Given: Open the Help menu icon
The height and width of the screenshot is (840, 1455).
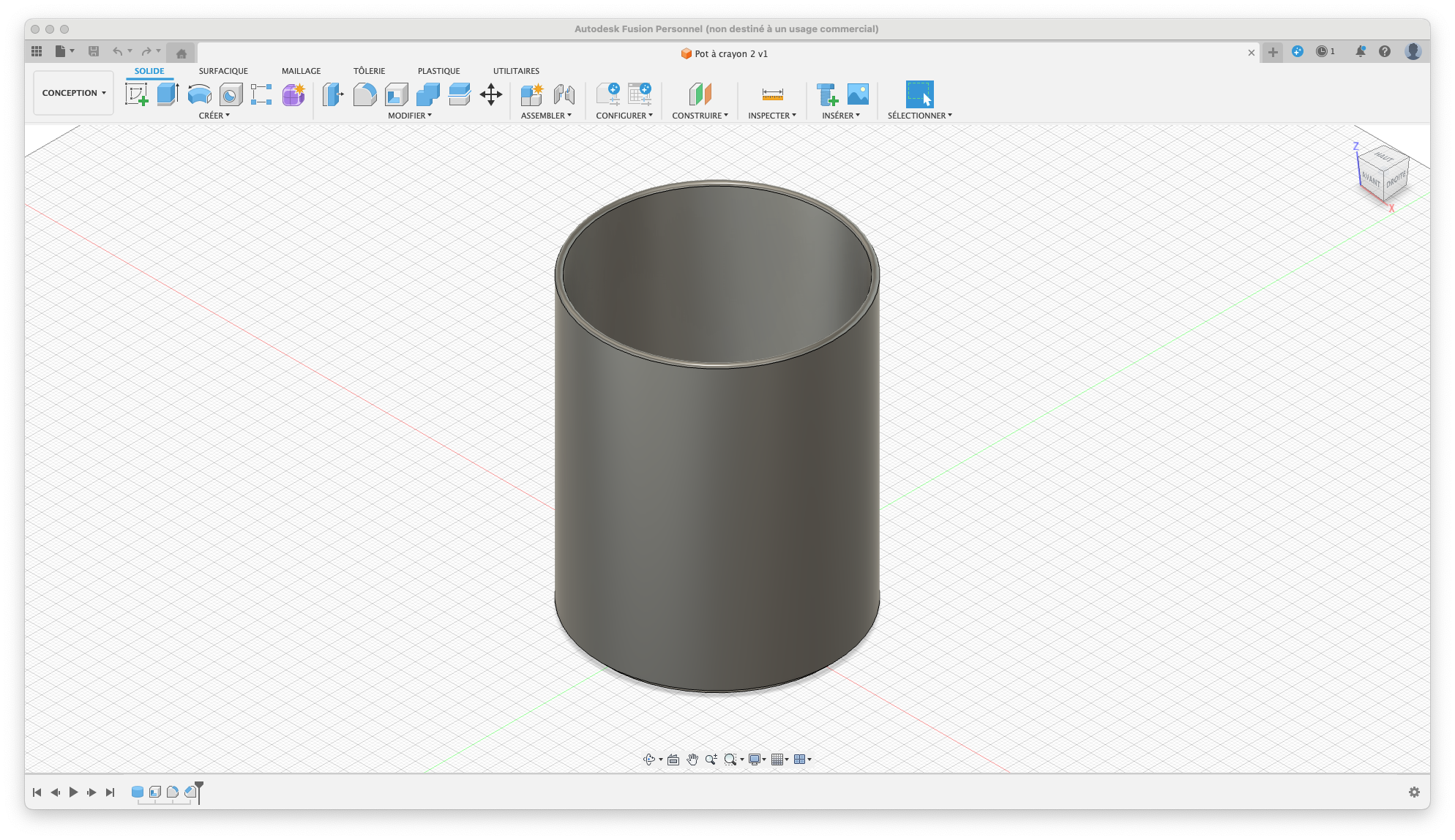Looking at the screenshot, I should click(x=1385, y=51).
